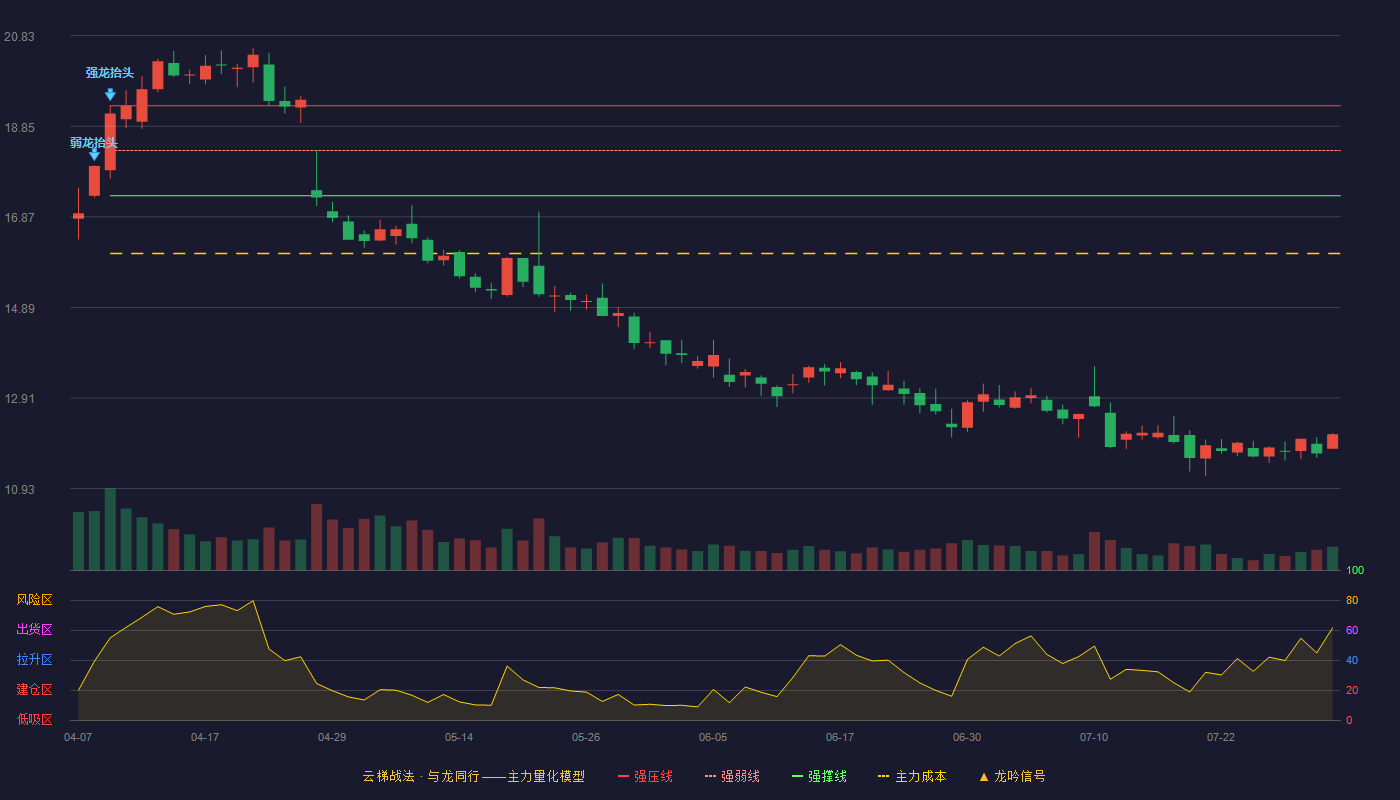Select the 建仓区 zone label
Viewport: 1400px width, 800px height.
click(34, 690)
